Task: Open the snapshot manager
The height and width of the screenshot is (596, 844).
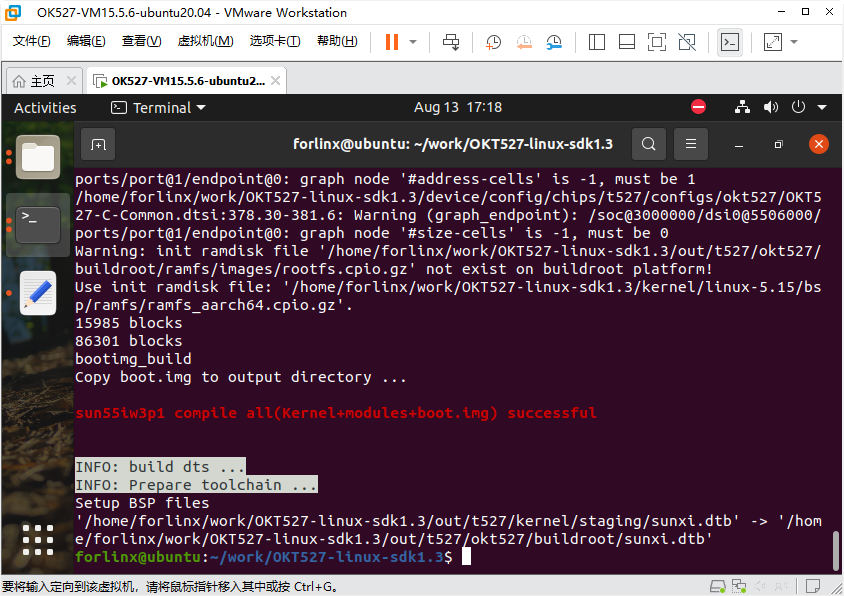Action: coord(554,42)
